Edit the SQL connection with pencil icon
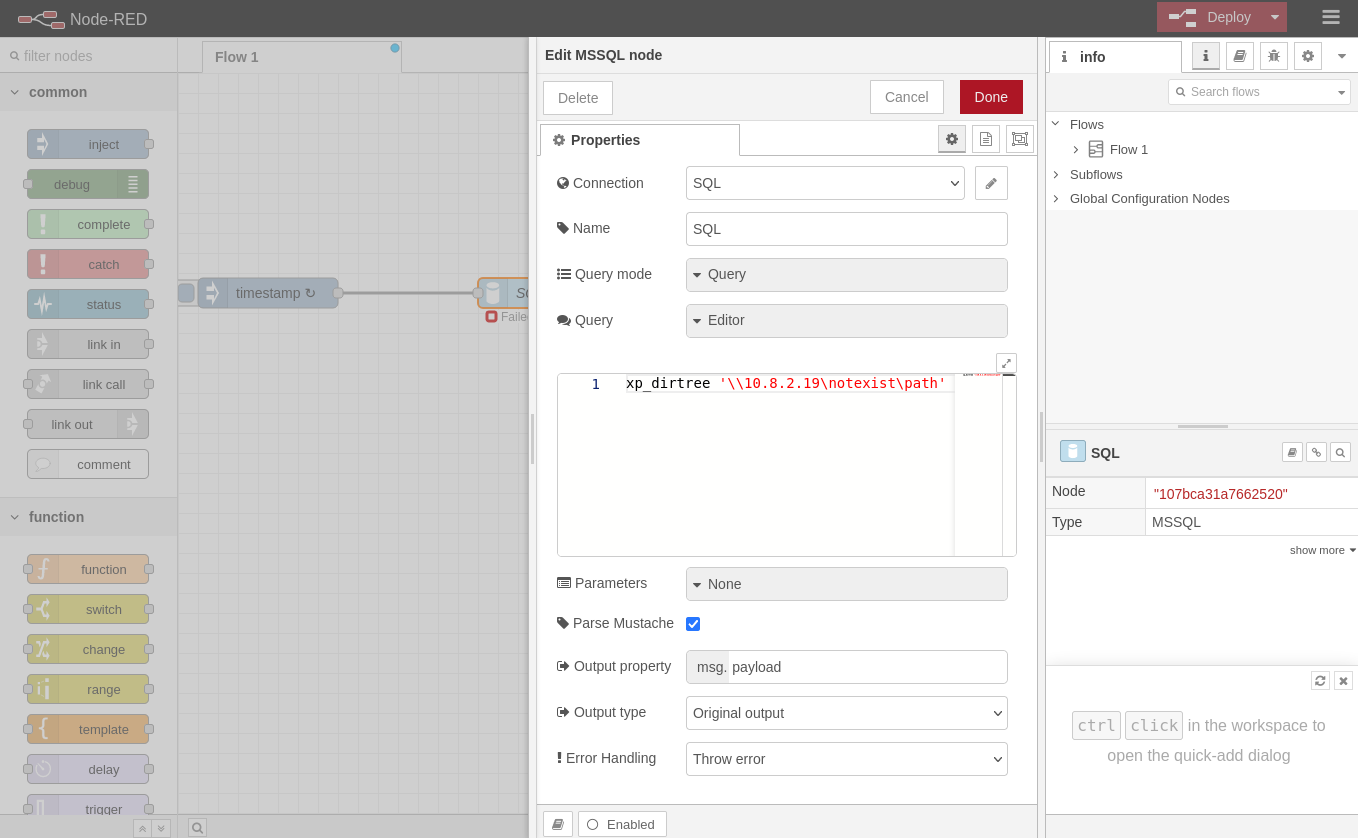This screenshot has height=838, width=1358. click(x=991, y=183)
